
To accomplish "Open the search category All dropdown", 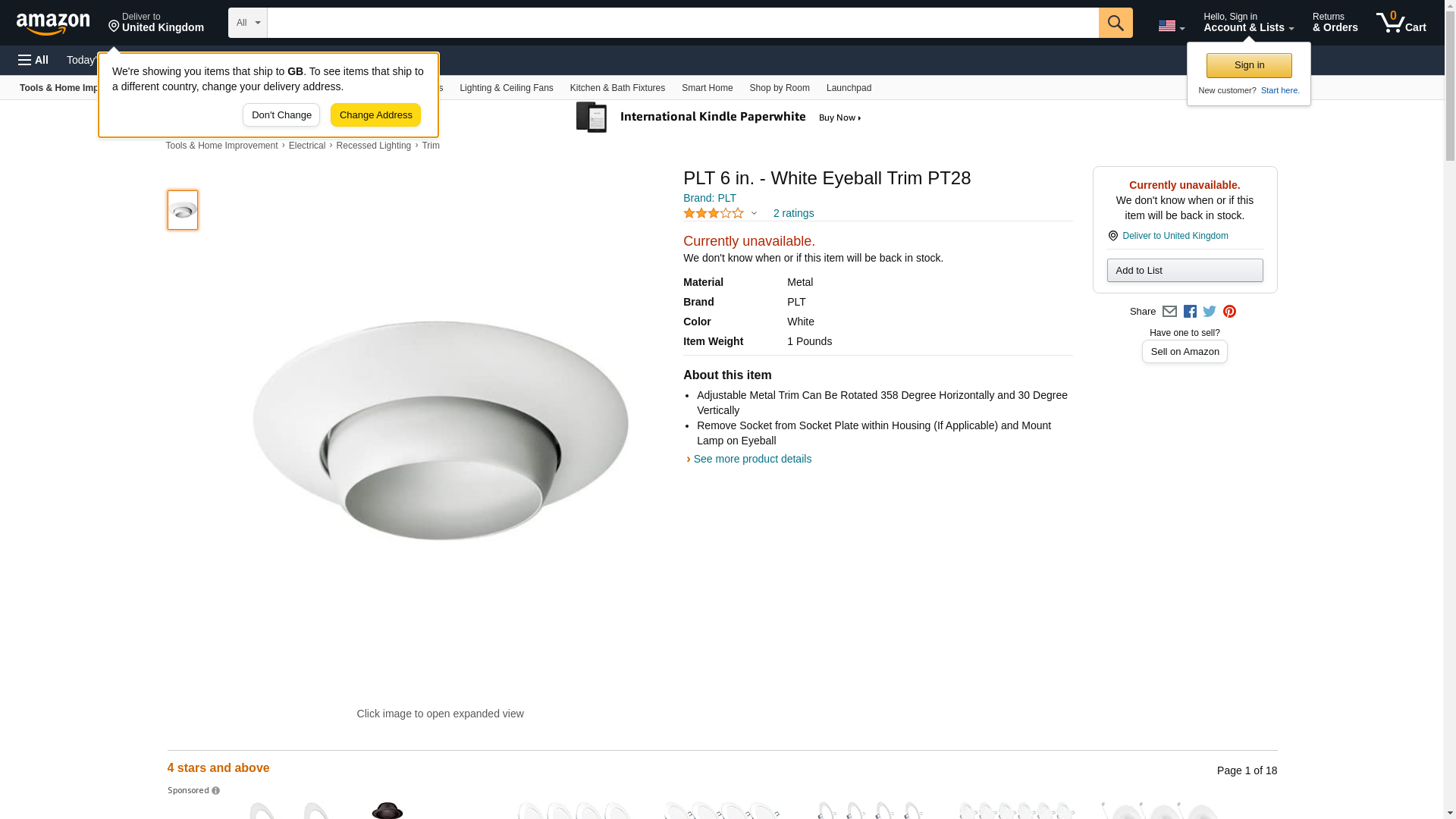I will tap(247, 23).
